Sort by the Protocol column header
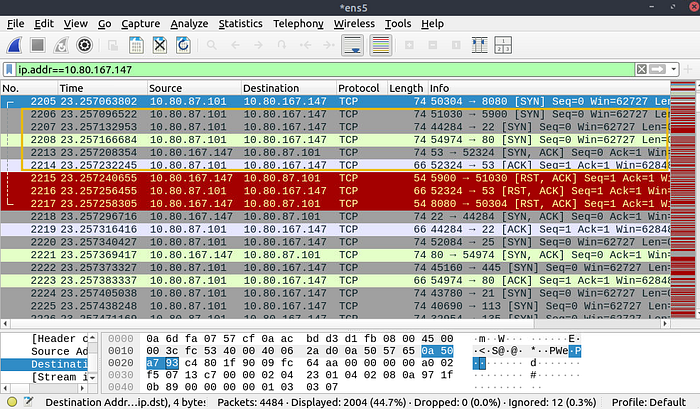Screen dimensions: 700x409 point(361,88)
